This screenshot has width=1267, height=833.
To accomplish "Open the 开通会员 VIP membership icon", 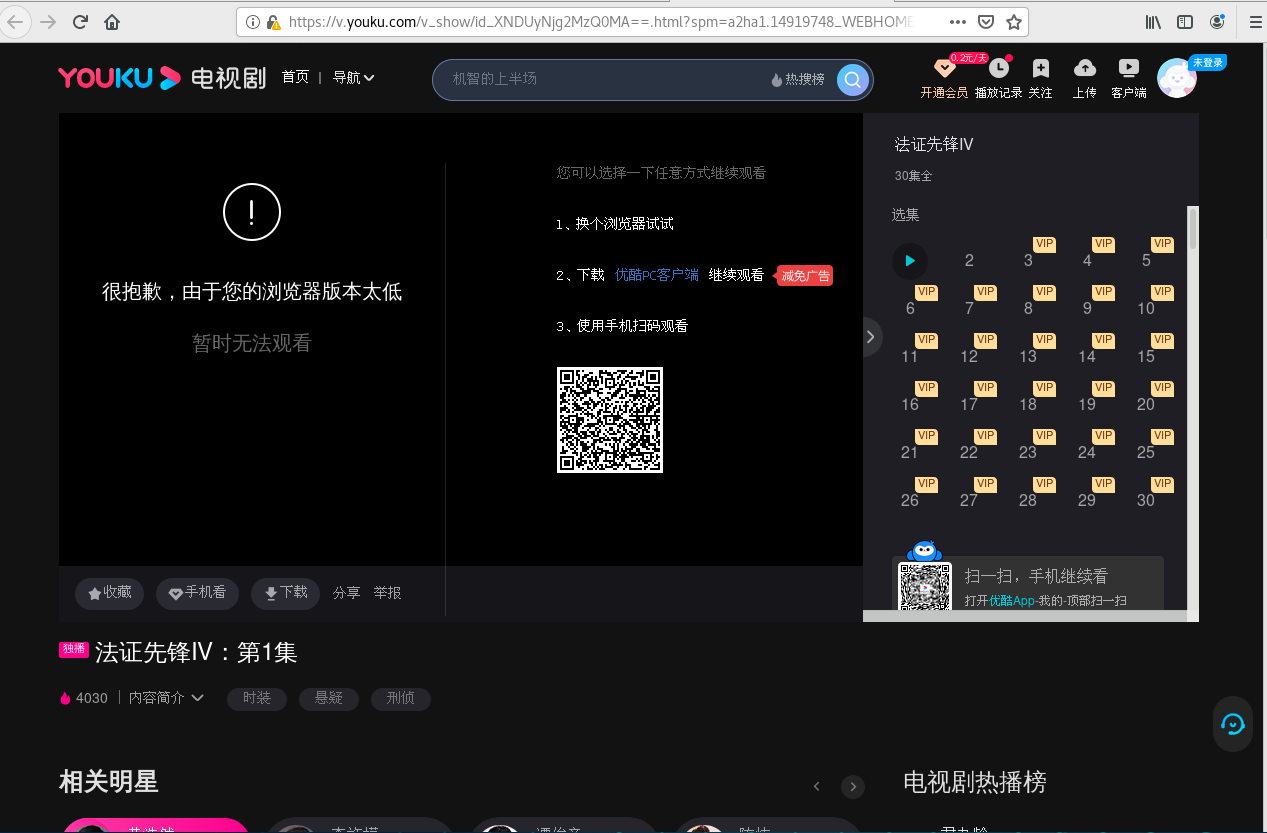I will click(944, 69).
